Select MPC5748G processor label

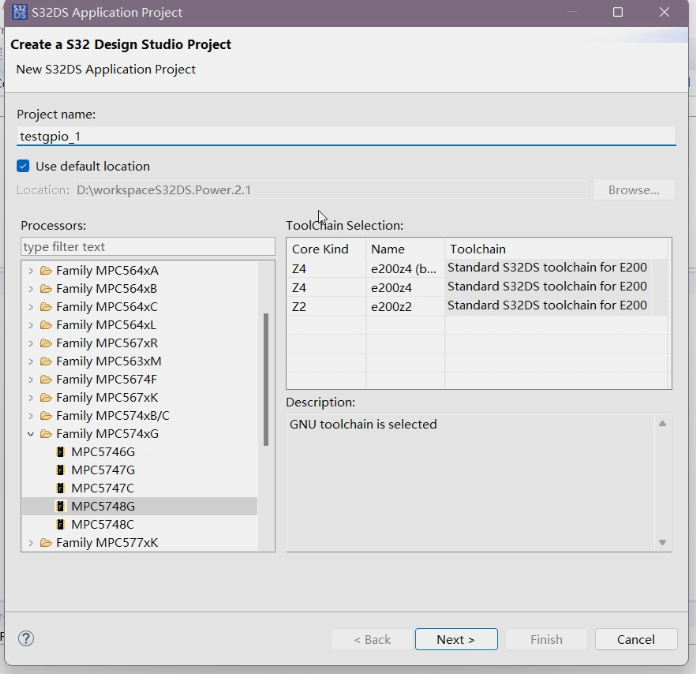tap(103, 506)
